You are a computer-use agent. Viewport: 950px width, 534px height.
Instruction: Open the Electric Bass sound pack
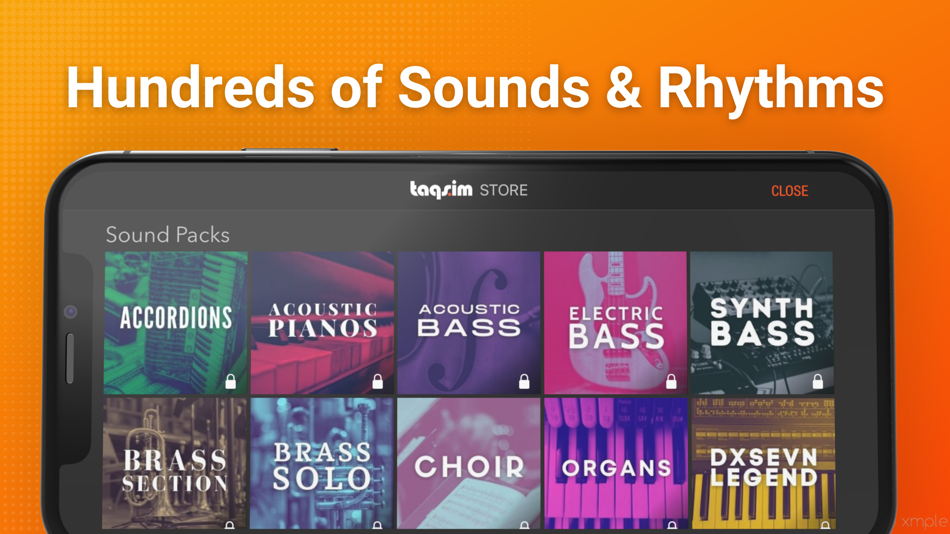616,322
